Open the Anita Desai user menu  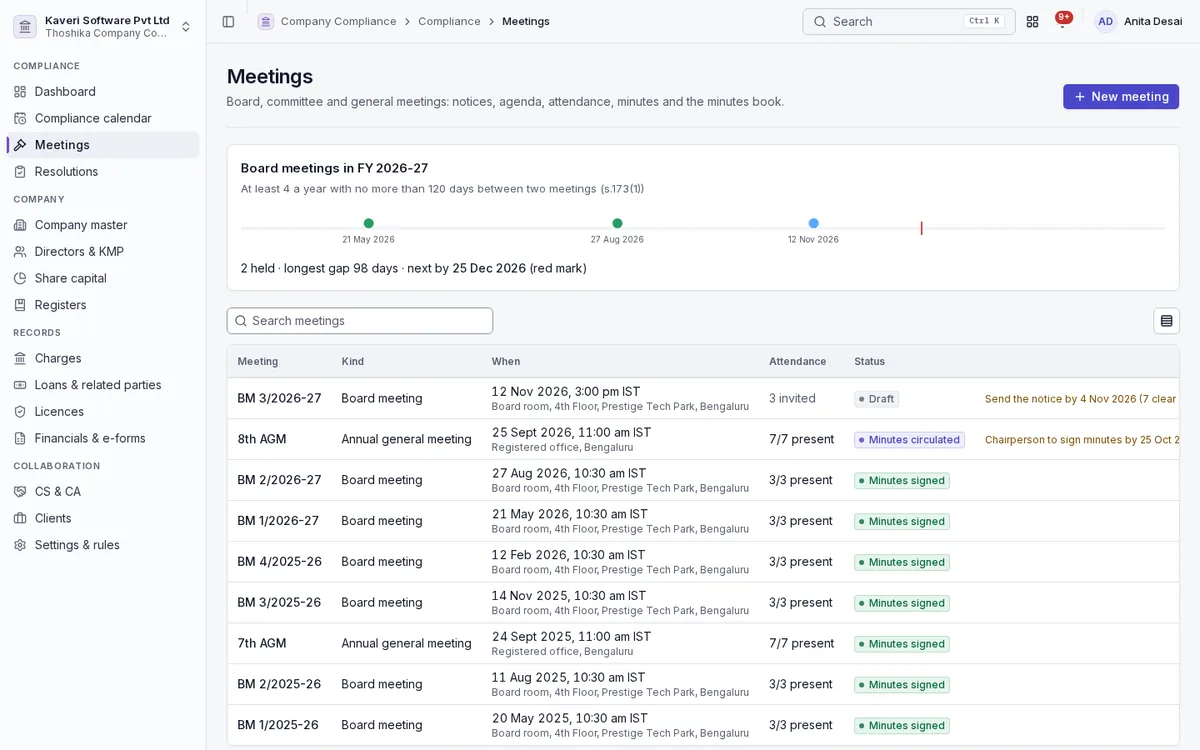(x=1138, y=21)
